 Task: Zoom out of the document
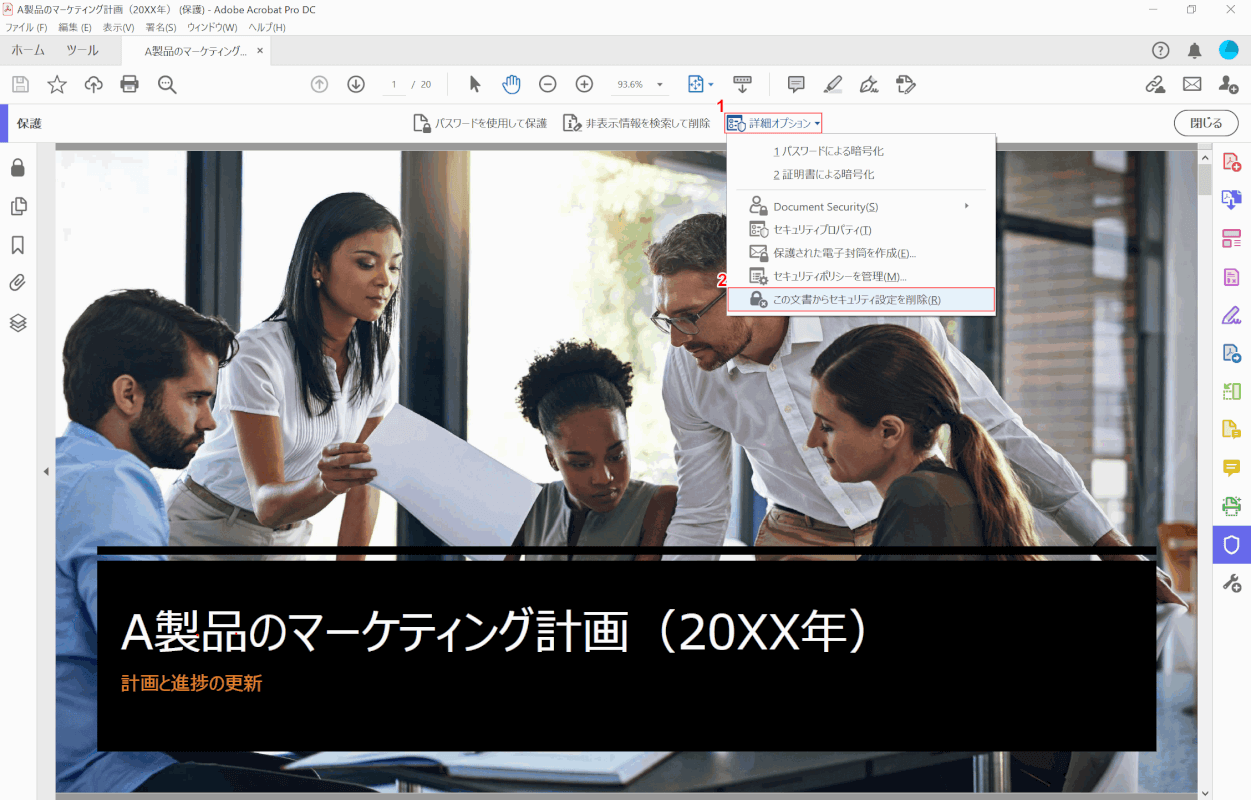click(x=547, y=84)
